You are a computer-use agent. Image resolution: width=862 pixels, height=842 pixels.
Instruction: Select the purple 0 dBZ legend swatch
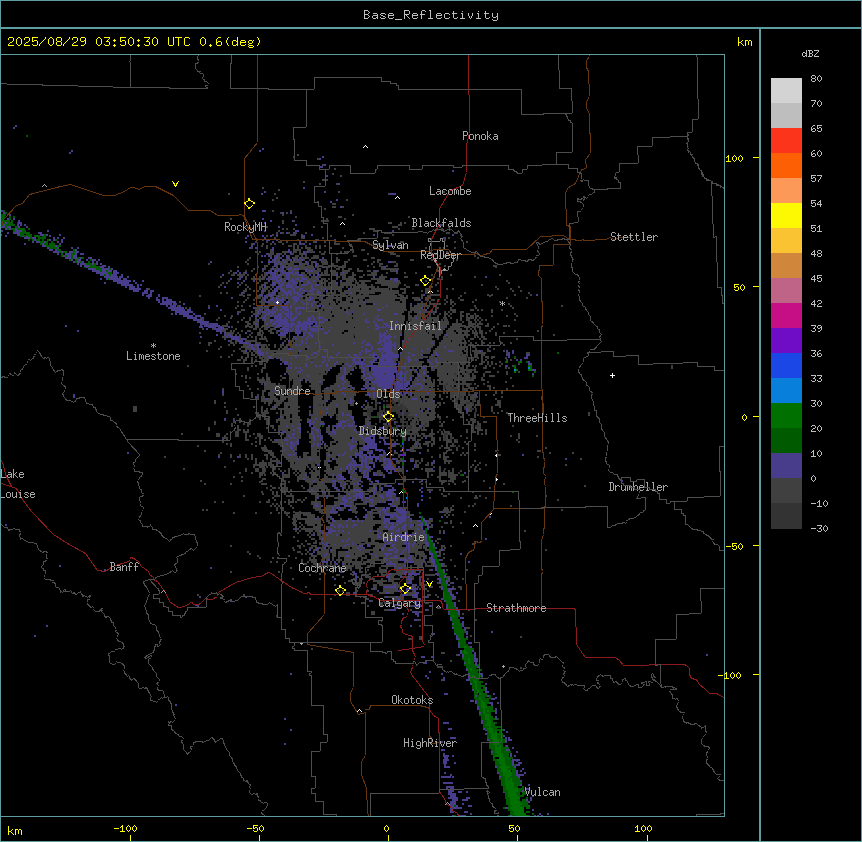click(x=786, y=466)
